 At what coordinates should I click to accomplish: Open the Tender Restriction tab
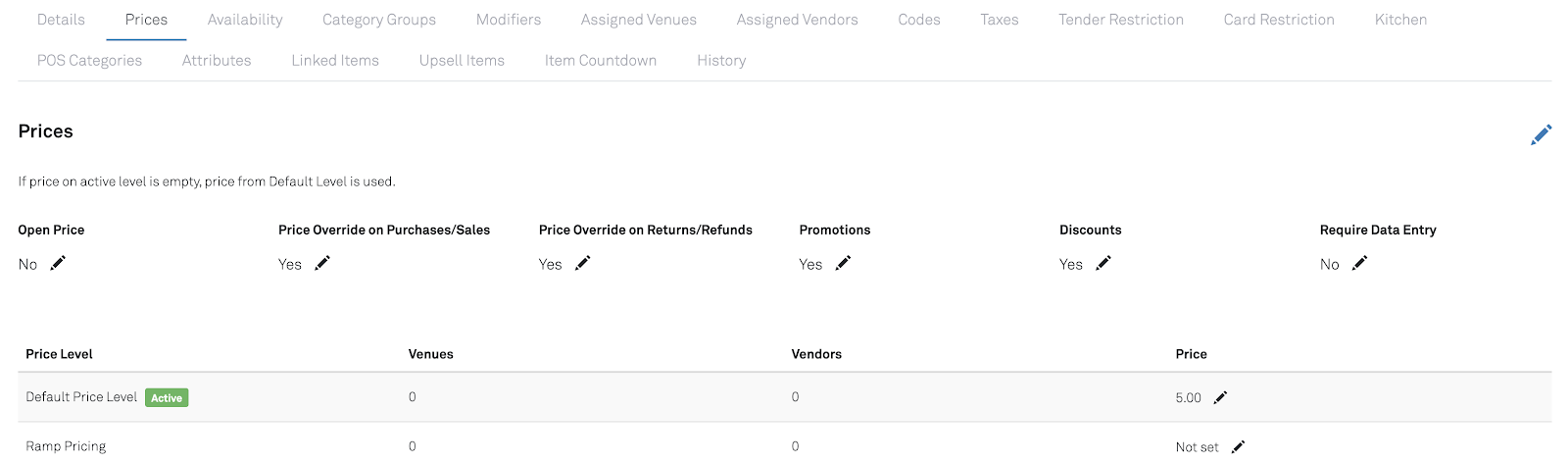[1121, 20]
